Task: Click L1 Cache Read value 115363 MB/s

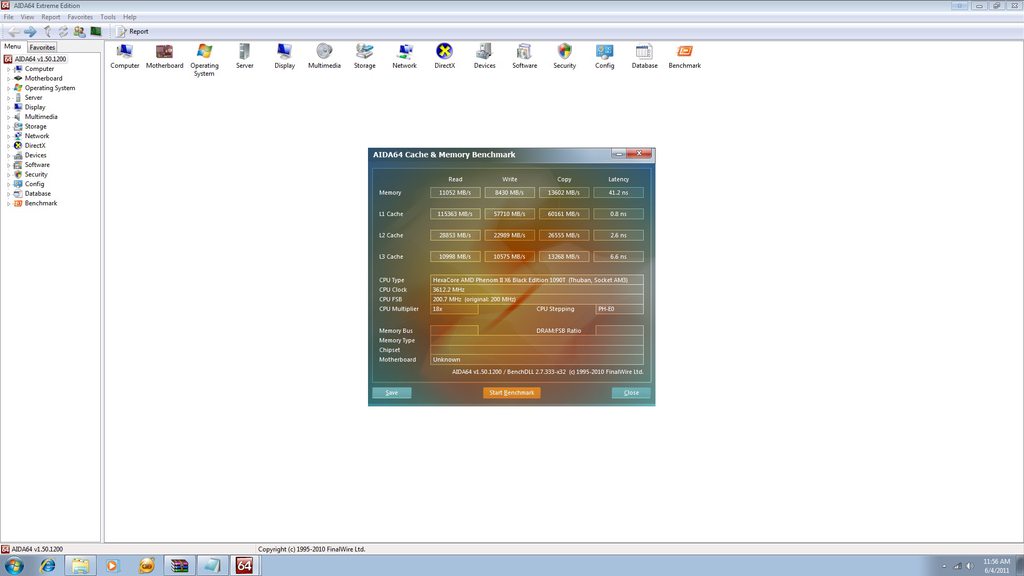Action: pos(455,214)
